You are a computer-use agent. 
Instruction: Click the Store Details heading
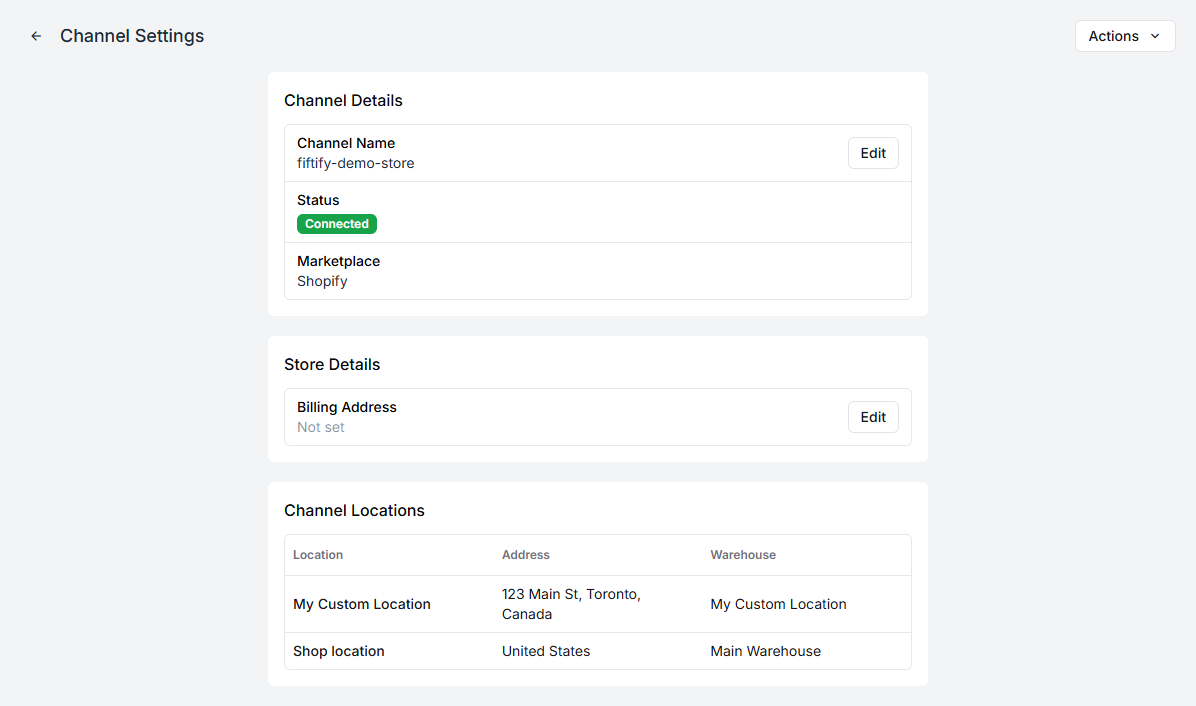[x=332, y=364]
